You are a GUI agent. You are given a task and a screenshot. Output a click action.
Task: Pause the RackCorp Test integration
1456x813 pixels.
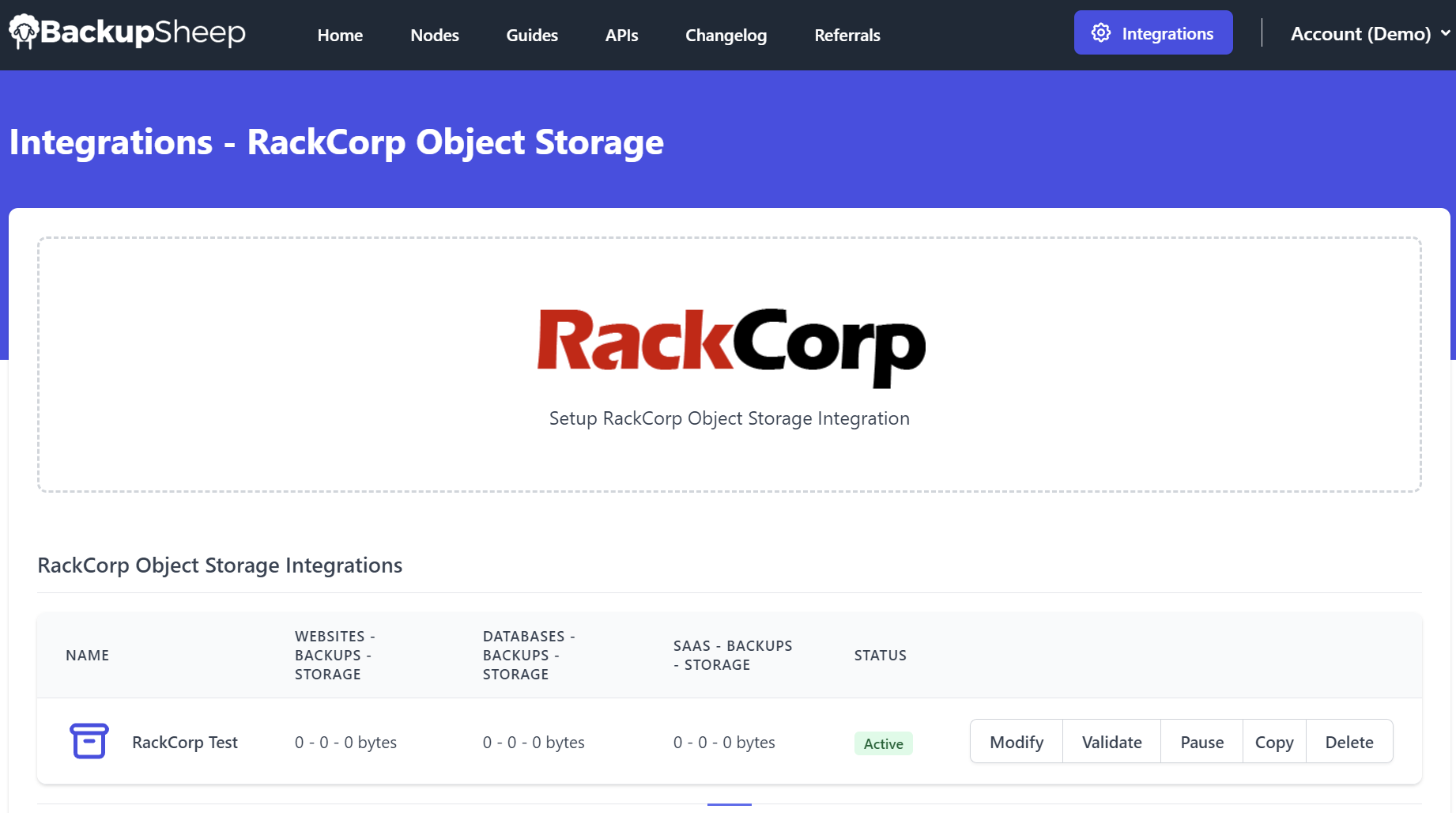pos(1202,742)
